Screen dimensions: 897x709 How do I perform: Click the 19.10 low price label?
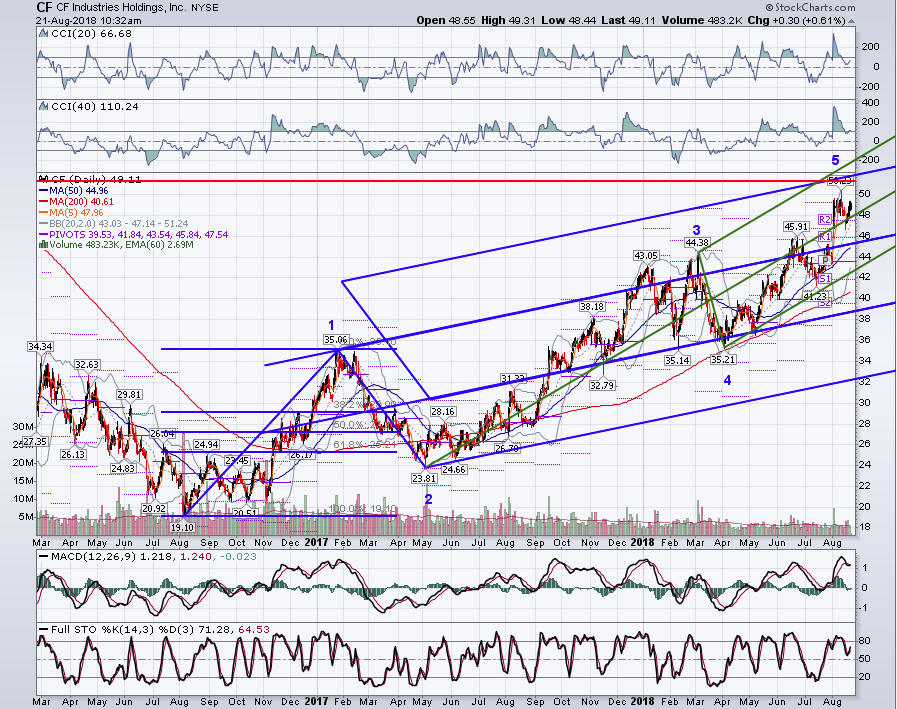182,527
